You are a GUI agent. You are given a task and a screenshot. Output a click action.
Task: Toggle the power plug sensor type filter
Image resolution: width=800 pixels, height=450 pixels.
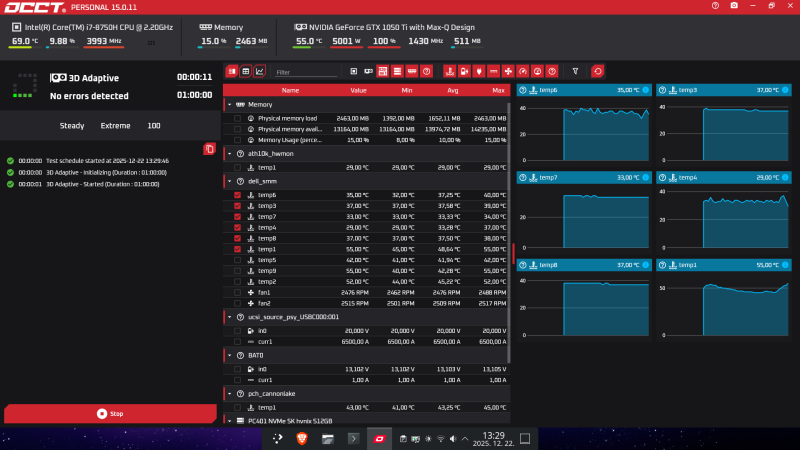tap(479, 71)
